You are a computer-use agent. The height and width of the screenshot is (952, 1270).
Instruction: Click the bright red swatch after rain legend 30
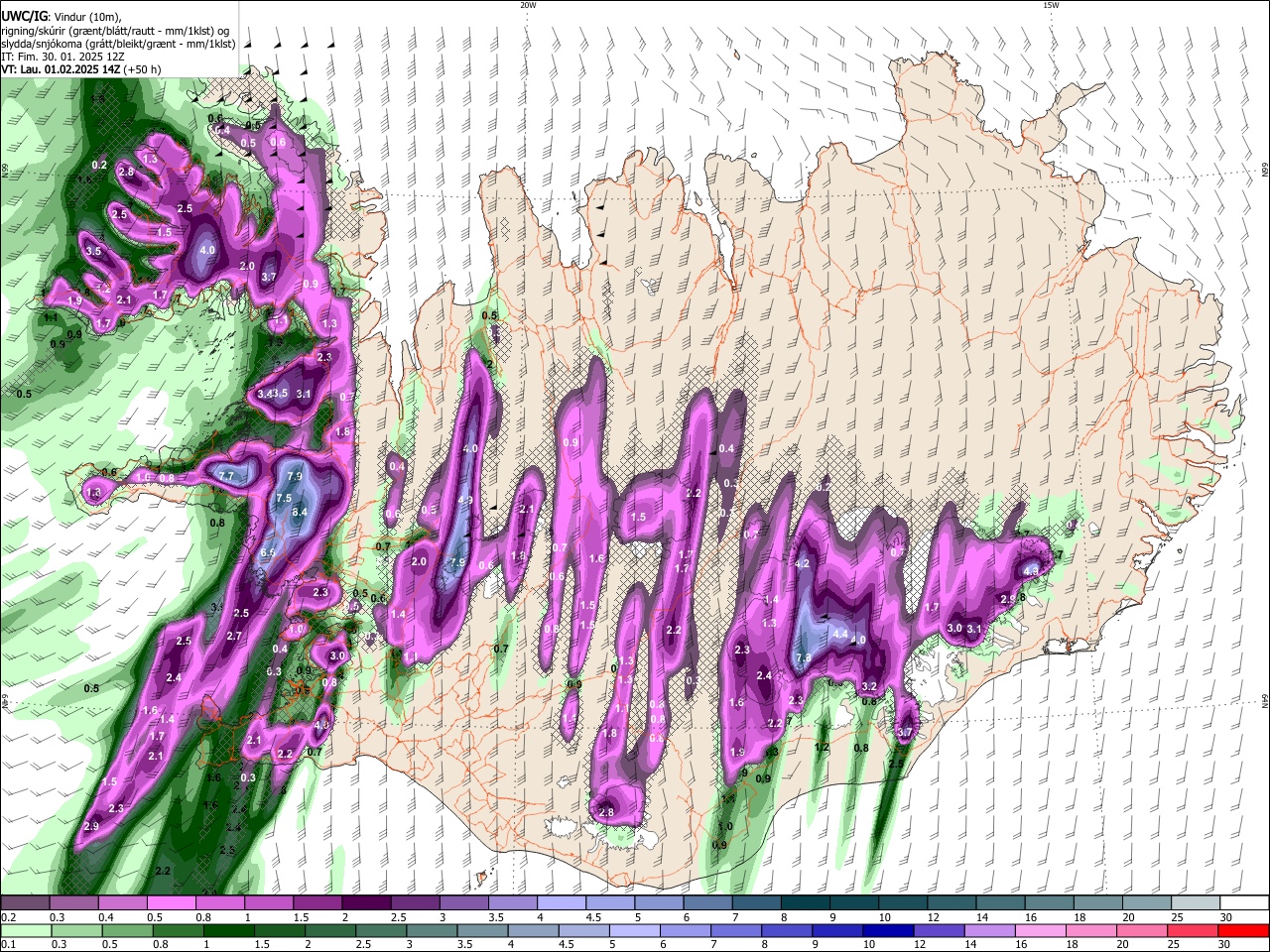pyautogui.click(x=1242, y=931)
